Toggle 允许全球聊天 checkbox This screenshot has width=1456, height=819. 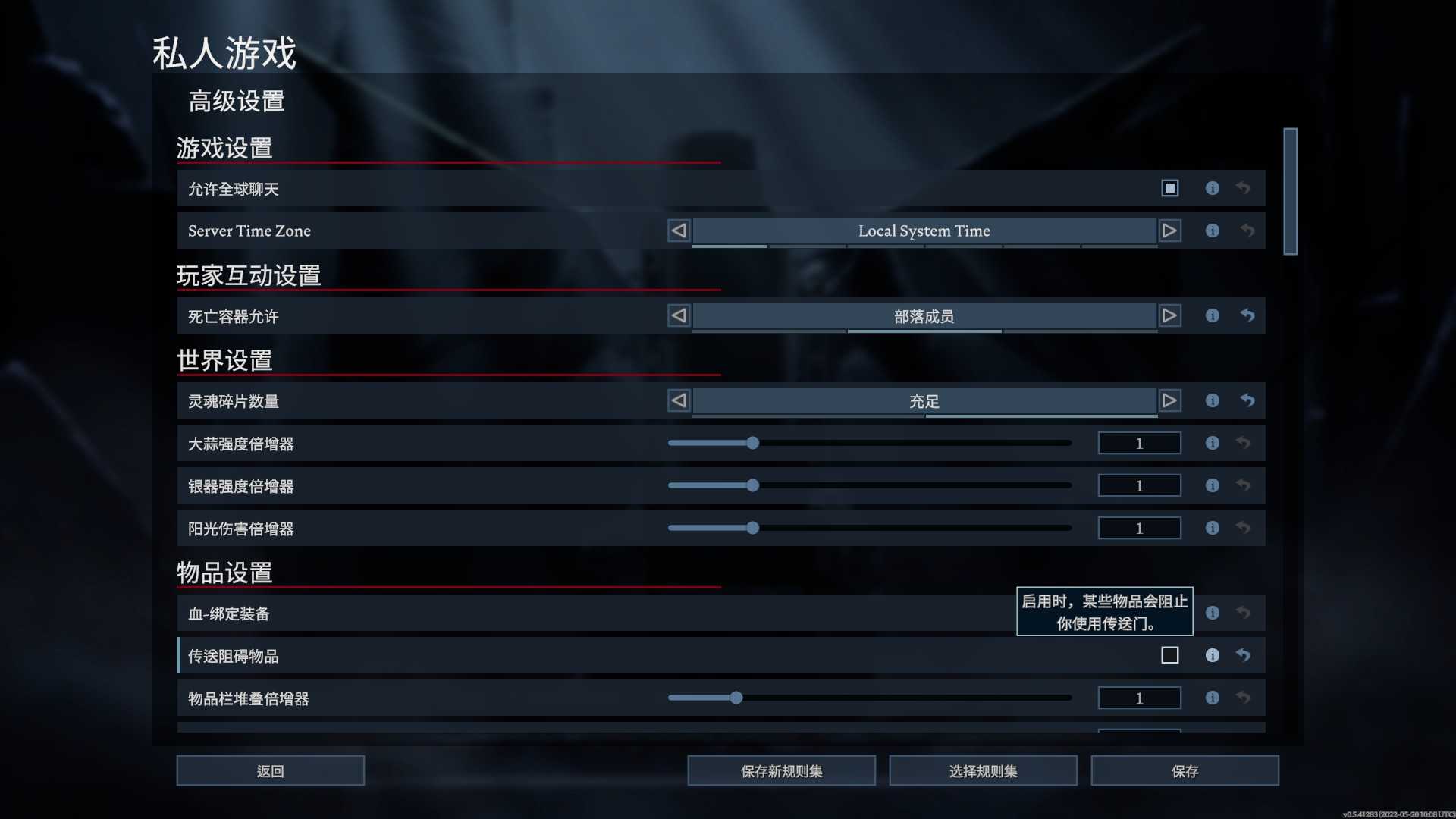coord(1169,188)
